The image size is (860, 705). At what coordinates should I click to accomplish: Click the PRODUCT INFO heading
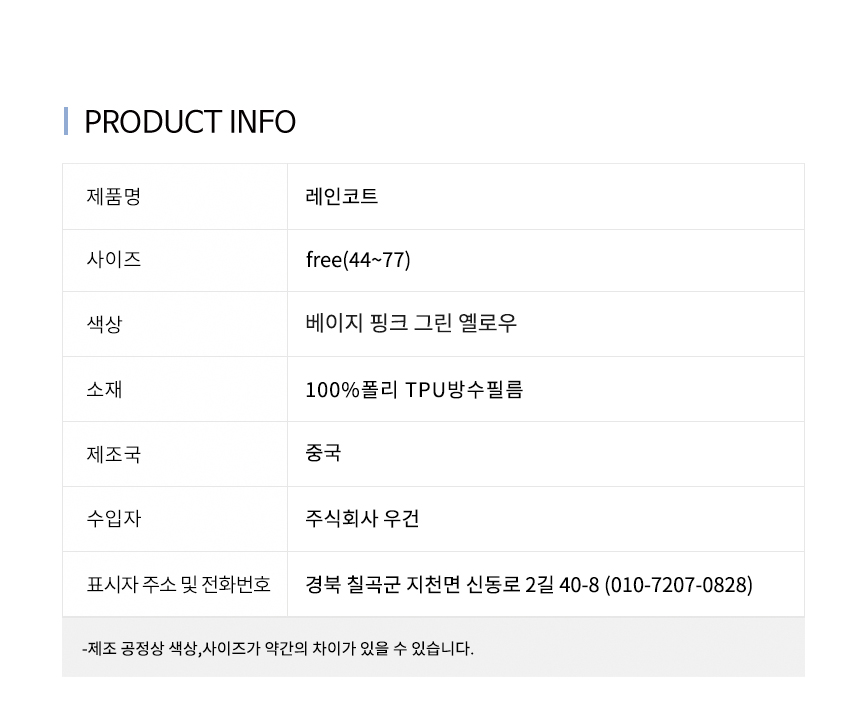(x=190, y=122)
